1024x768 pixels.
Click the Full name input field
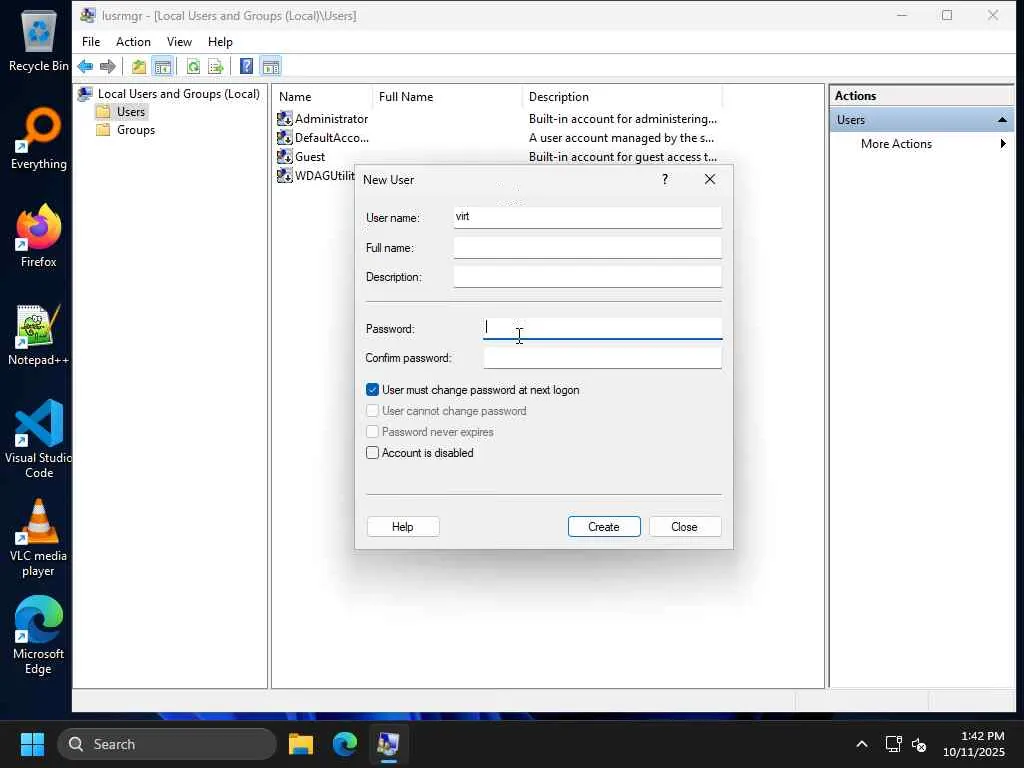pos(588,248)
